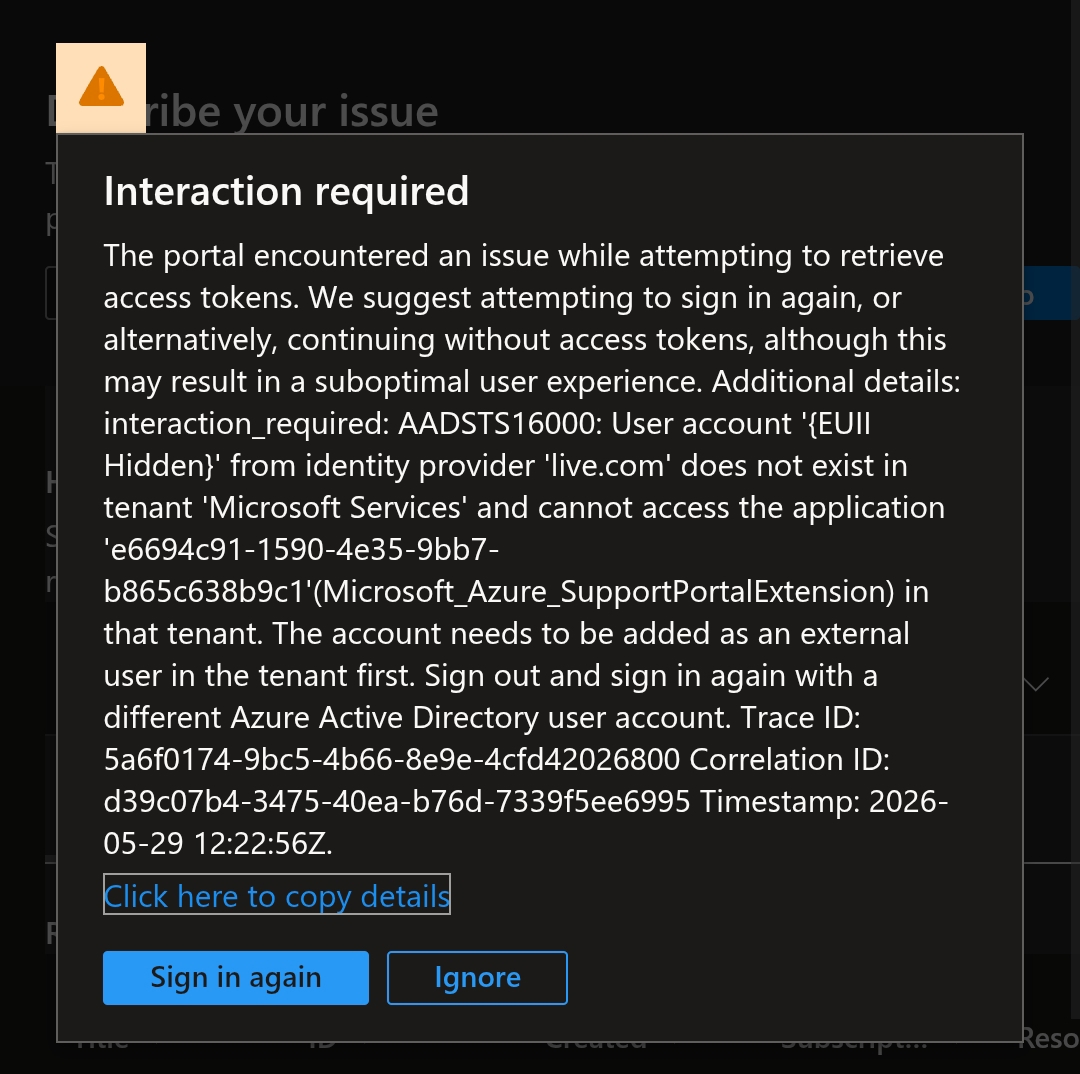This screenshot has width=1080, height=1074.
Task: Dismiss the error with the Ignore button
Action: click(x=477, y=978)
